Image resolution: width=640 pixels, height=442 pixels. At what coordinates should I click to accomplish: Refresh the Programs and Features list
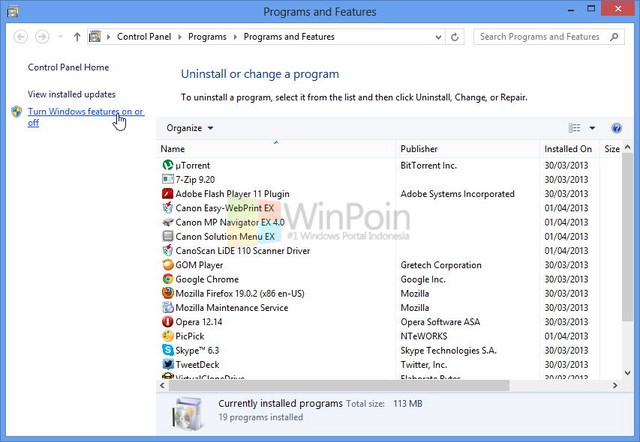coord(454,37)
